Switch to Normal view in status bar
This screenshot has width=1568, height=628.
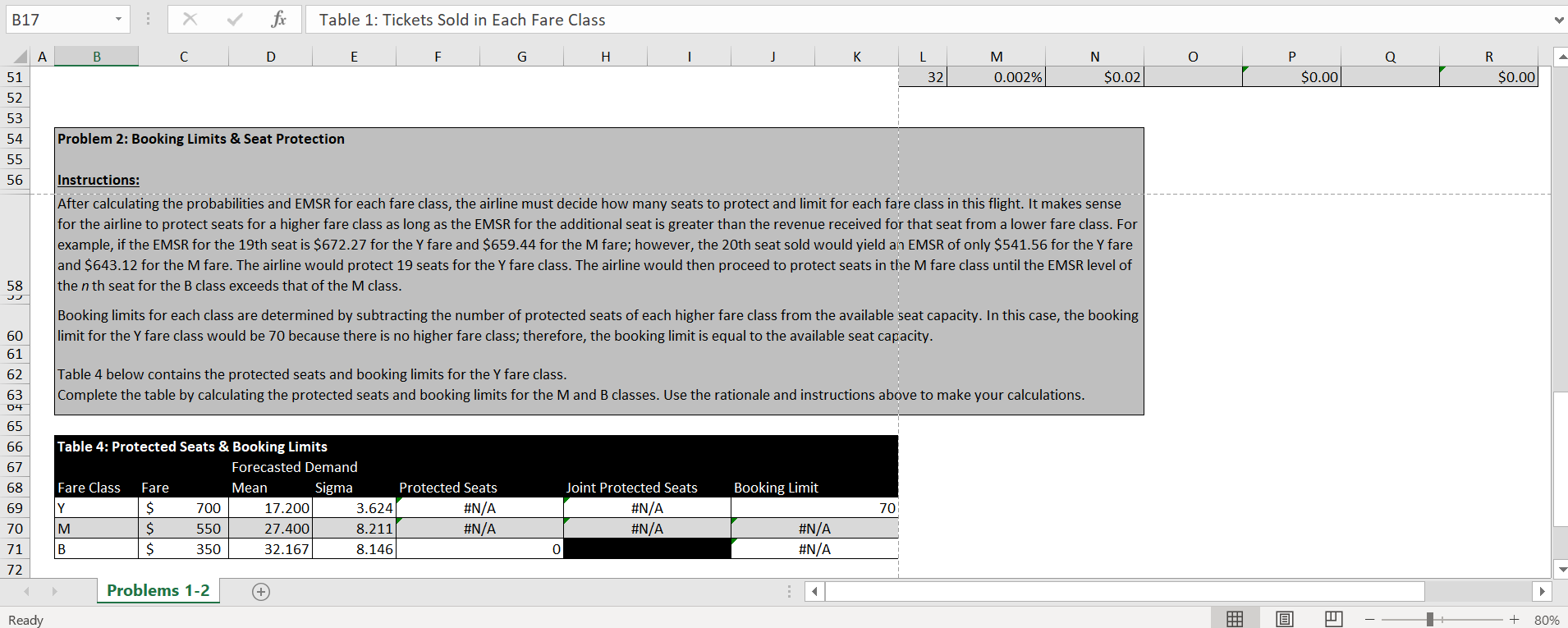1235,619
